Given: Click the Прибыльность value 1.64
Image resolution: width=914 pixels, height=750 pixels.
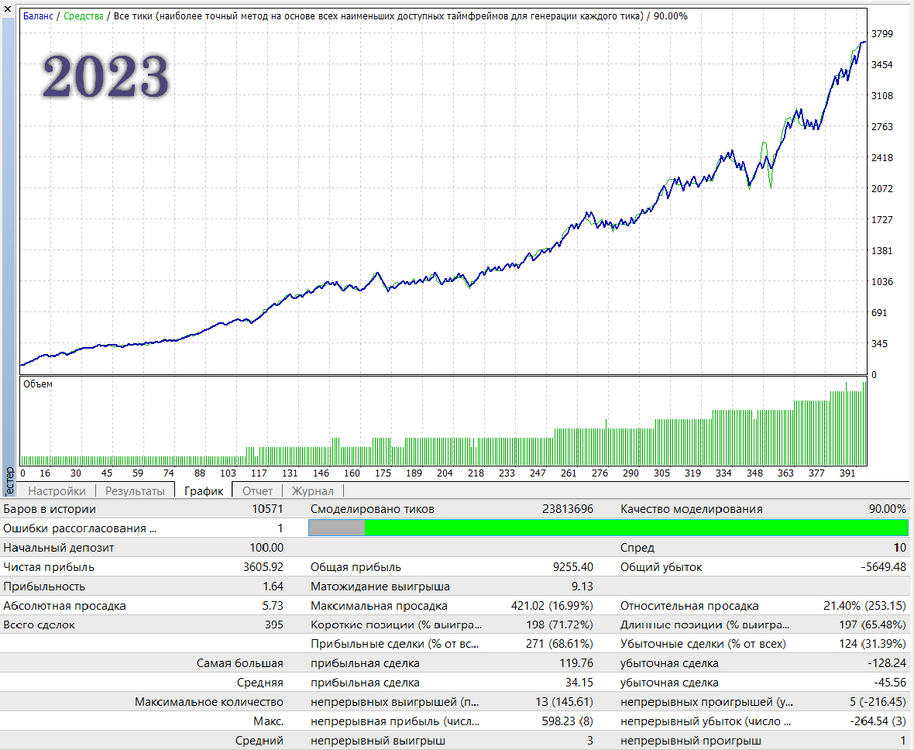Looking at the screenshot, I should [273, 586].
